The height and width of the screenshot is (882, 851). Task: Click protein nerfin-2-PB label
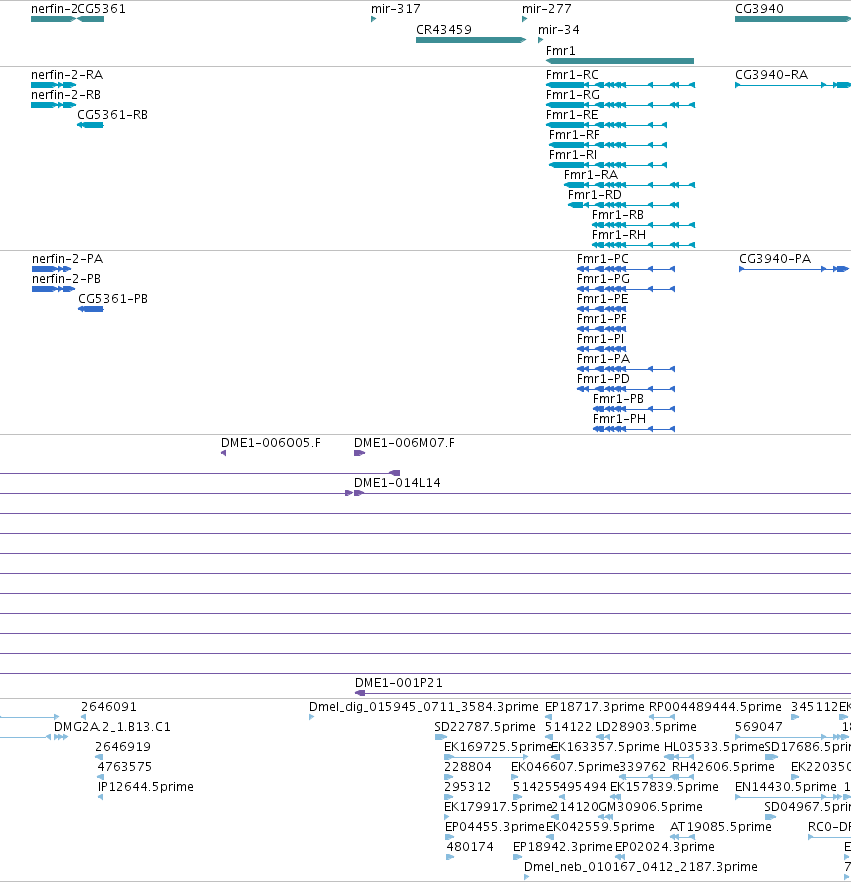click(66, 278)
